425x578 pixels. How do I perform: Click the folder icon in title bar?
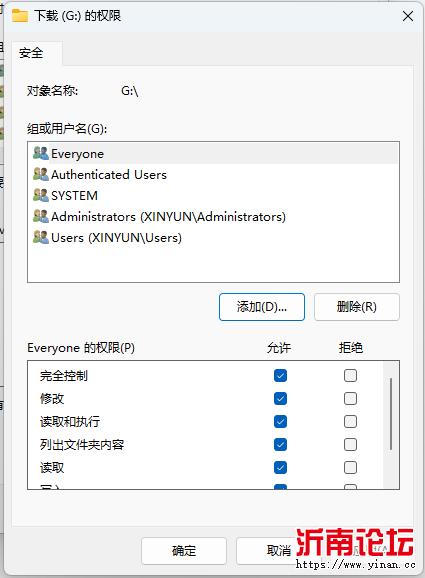pos(20,16)
